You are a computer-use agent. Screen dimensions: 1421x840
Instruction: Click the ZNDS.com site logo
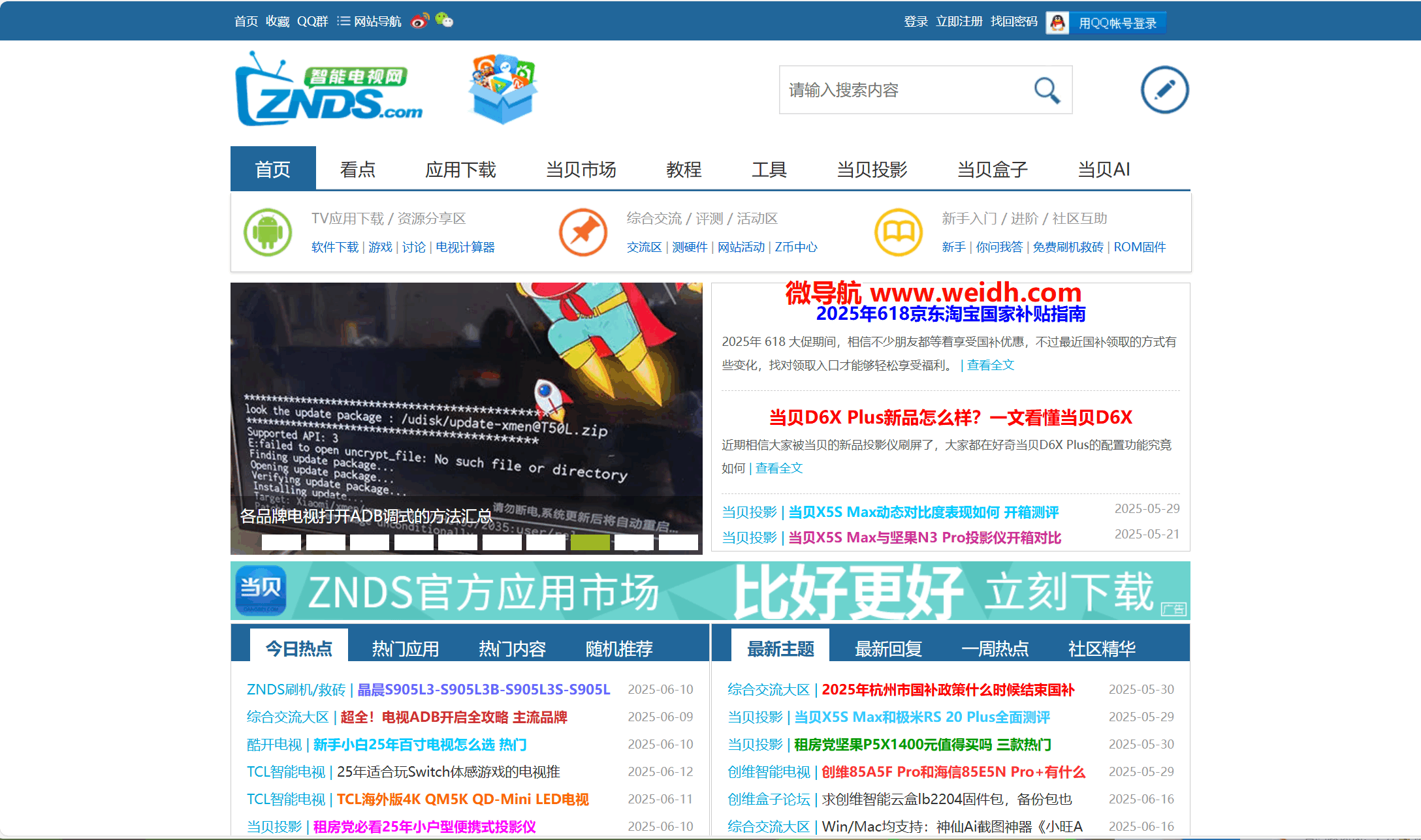(x=329, y=89)
